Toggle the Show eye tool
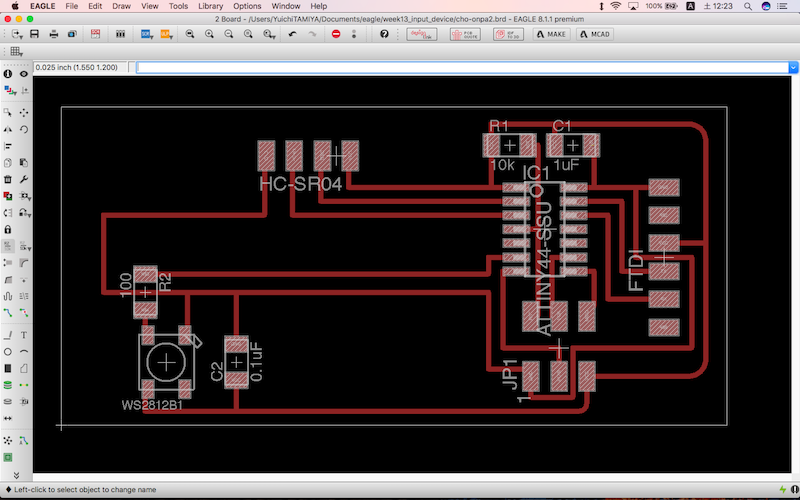The height and width of the screenshot is (500, 800). (24, 74)
